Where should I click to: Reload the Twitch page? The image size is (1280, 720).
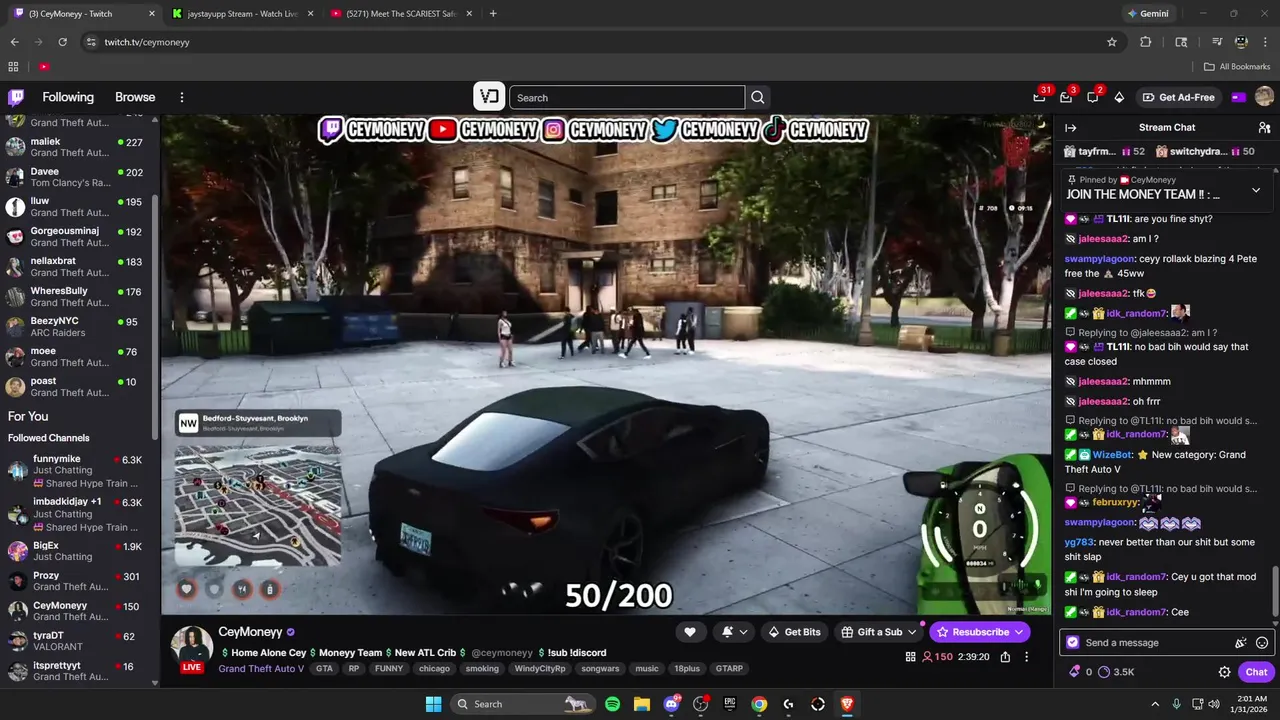click(x=62, y=42)
